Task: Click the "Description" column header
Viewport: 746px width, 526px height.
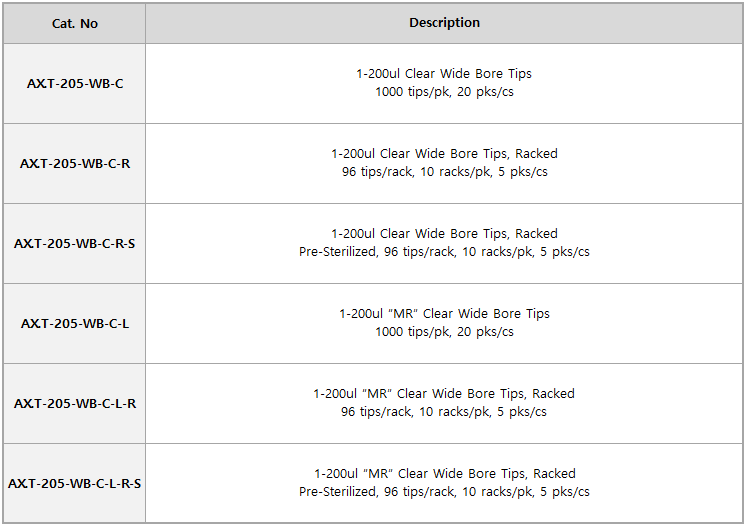Action: pyautogui.click(x=444, y=23)
